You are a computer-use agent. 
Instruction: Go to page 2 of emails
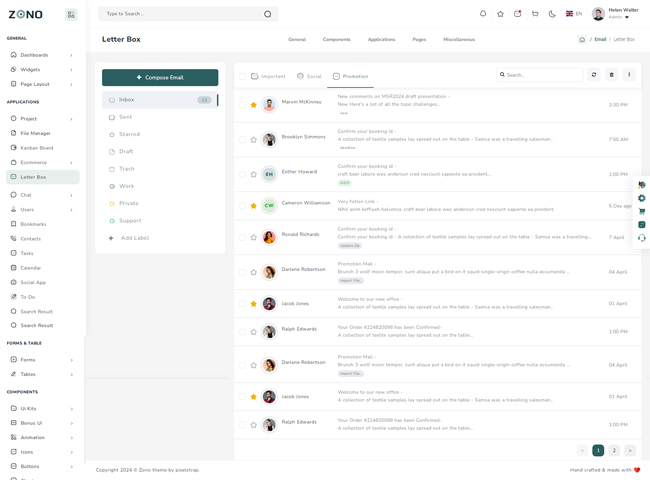pos(614,451)
